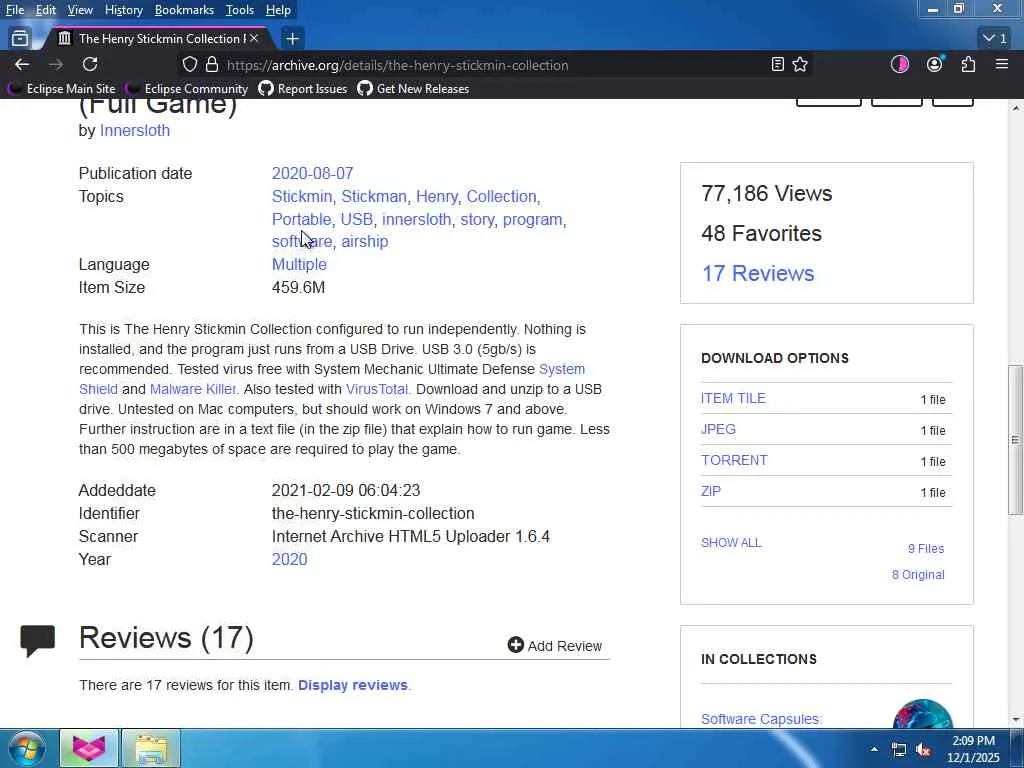Viewport: 1024px width, 768px height.
Task: Reload the current page
Action: click(90, 65)
